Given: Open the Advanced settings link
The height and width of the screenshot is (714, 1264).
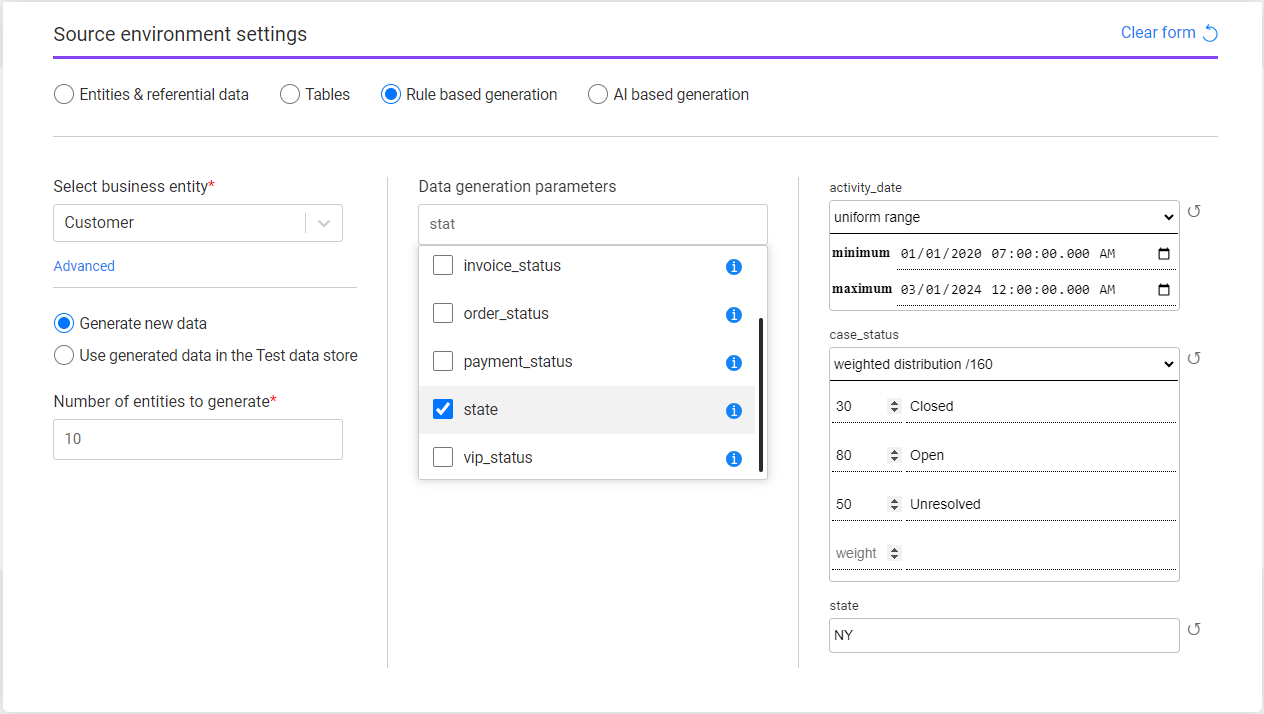Looking at the screenshot, I should pos(84,266).
